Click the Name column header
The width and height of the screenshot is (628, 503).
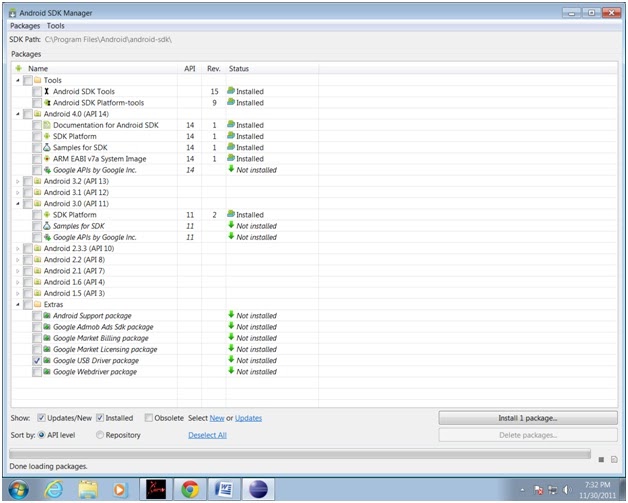[x=95, y=69]
